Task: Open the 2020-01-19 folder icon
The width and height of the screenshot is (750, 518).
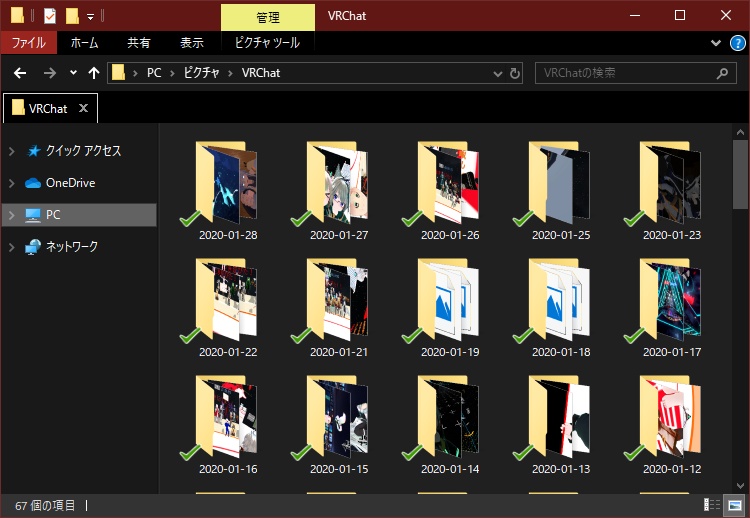Action: [x=448, y=300]
